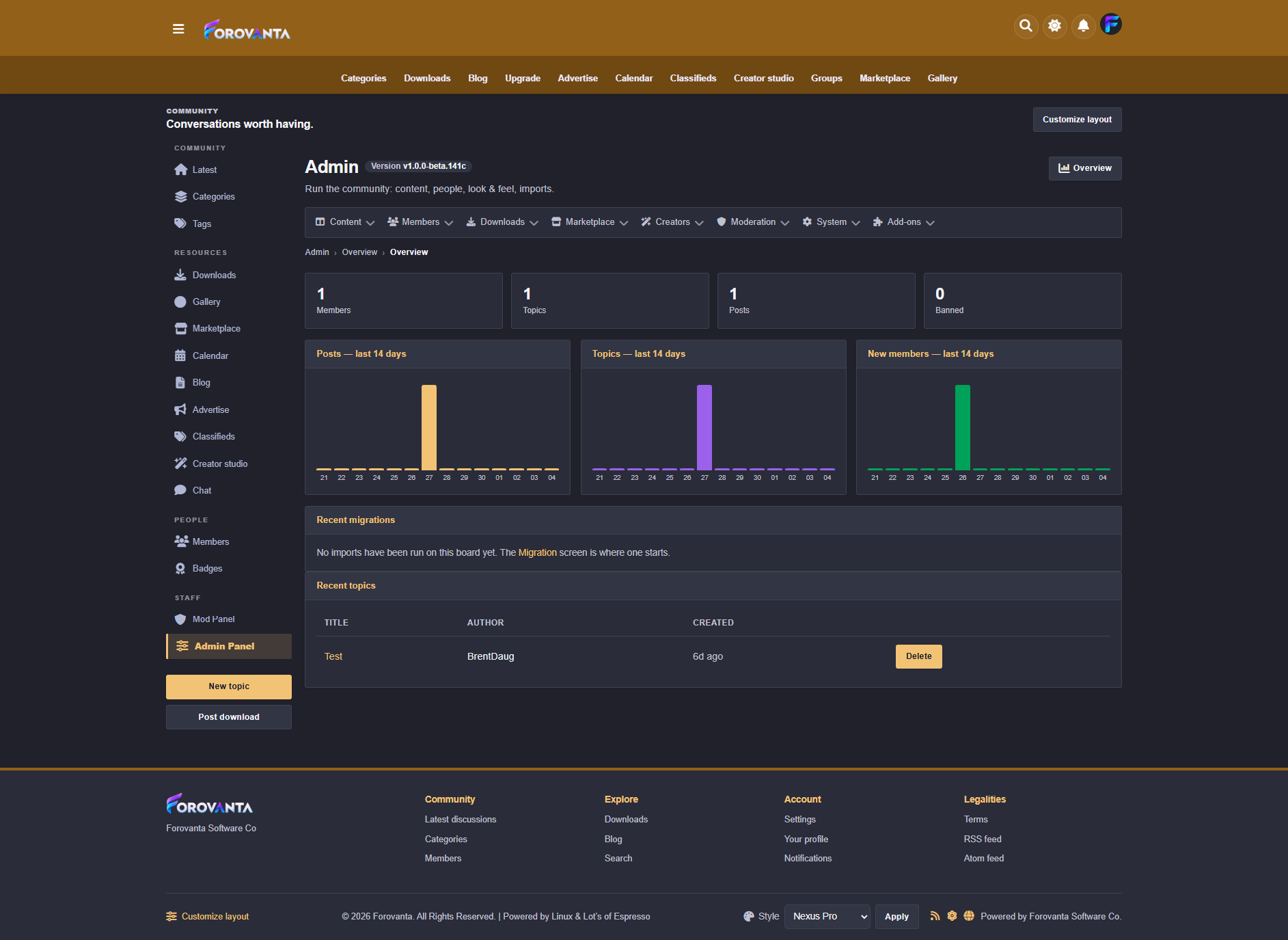Screen dimensions: 1288x940
Task: Expand the Moderation admin dropdown
Action: click(753, 222)
